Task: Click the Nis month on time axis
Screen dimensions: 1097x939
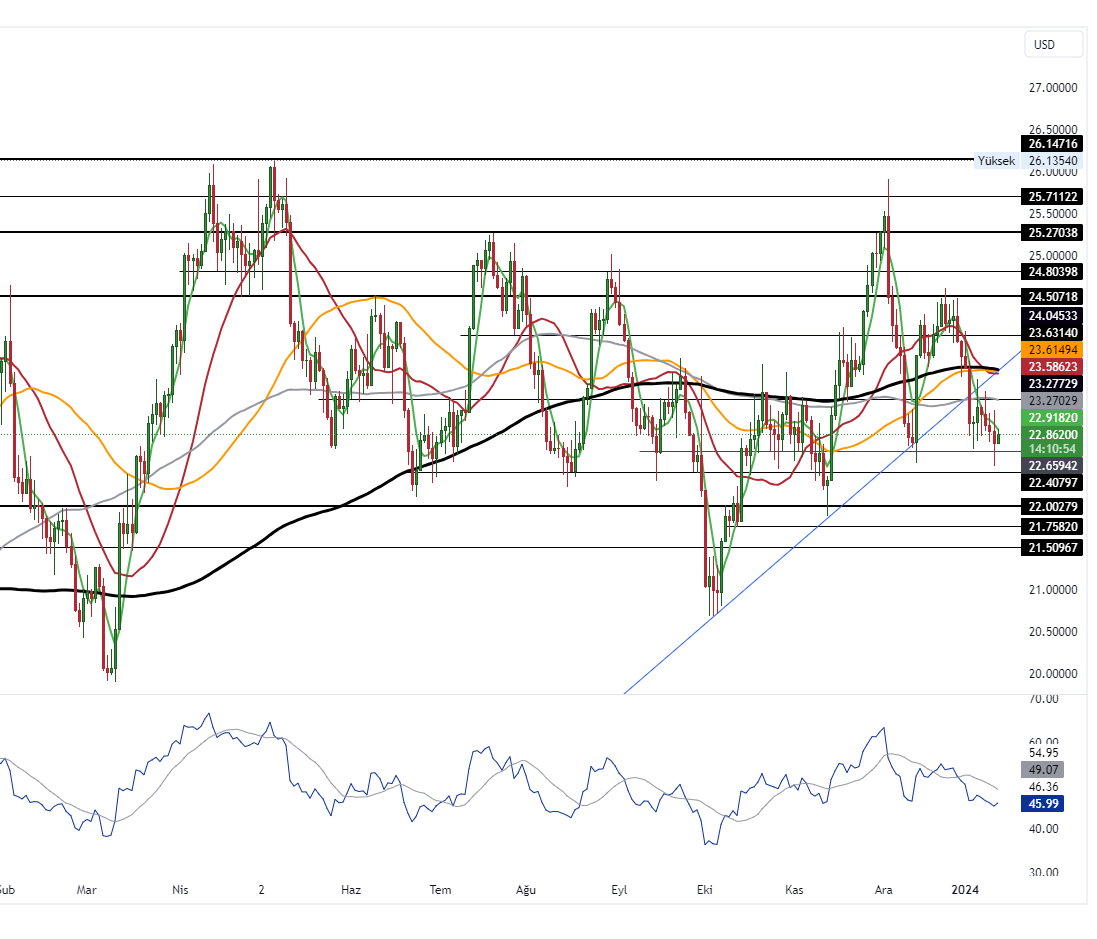Action: click(x=180, y=889)
